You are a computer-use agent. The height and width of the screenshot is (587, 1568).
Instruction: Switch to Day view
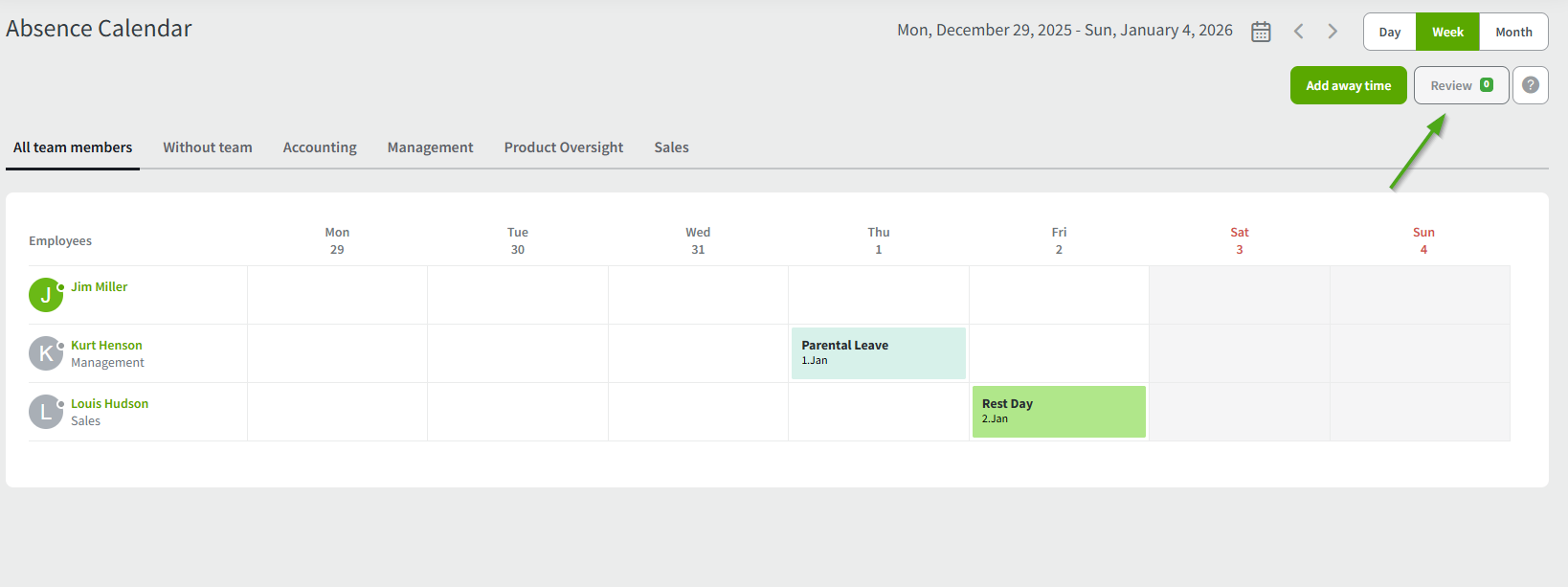(x=1390, y=32)
